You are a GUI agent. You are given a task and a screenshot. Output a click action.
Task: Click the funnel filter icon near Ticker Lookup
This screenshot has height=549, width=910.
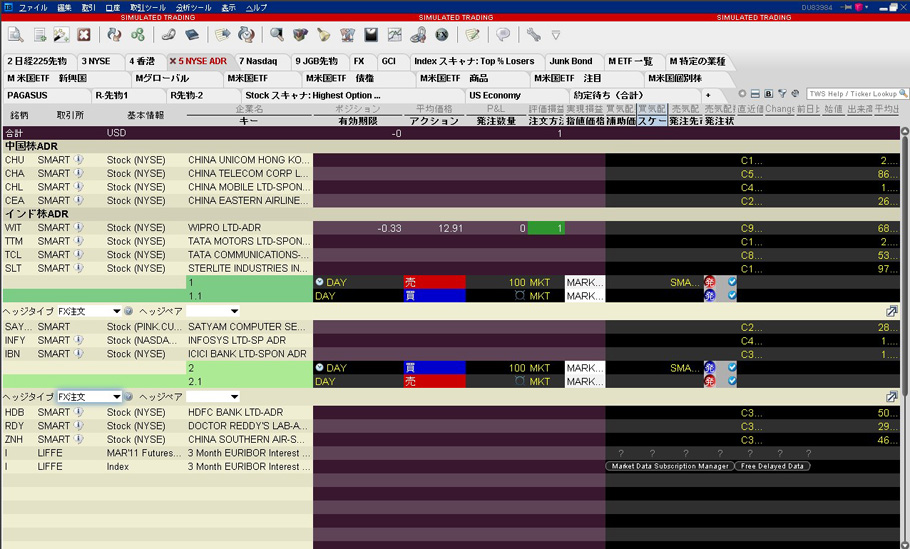tap(782, 93)
